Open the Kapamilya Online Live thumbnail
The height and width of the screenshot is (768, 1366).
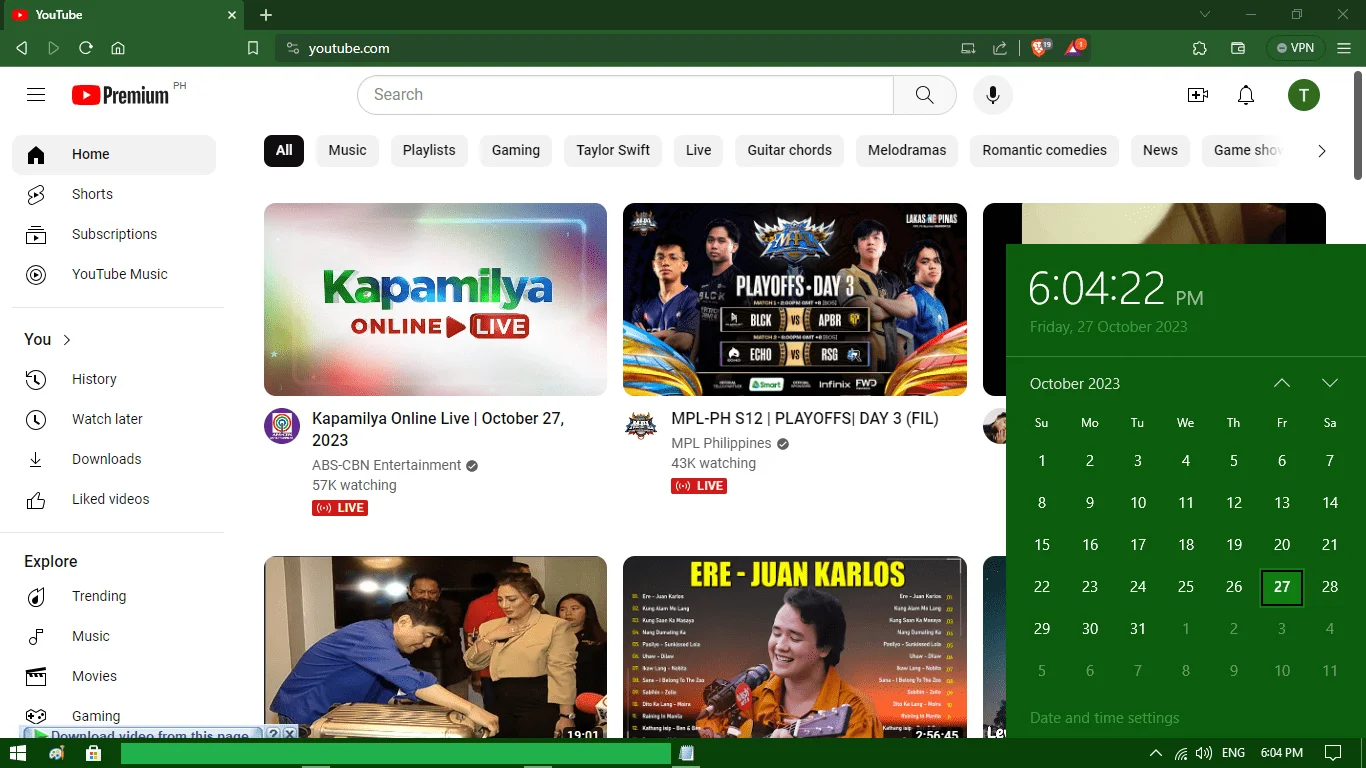pyautogui.click(x=435, y=299)
